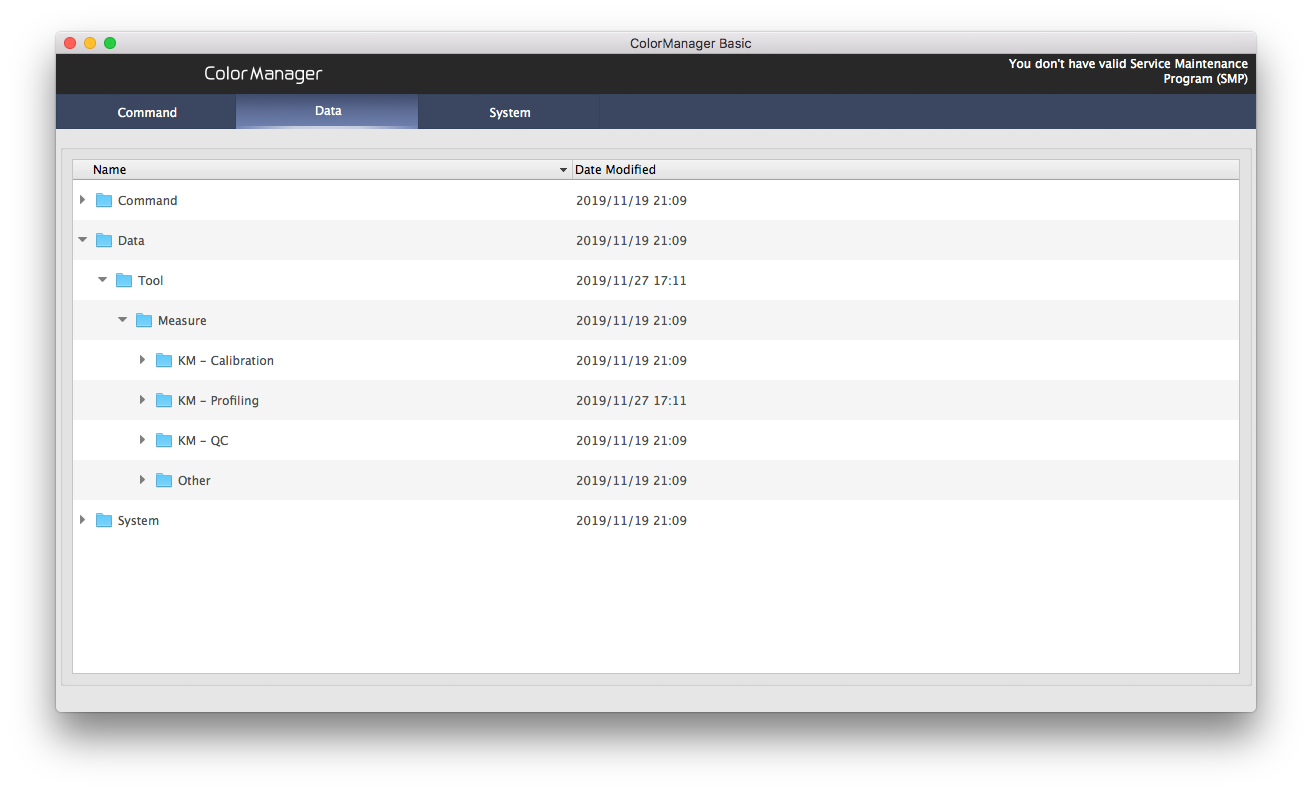Click the KM – Profiling folder icon
Screen dimensions: 1312x792
click(164, 400)
